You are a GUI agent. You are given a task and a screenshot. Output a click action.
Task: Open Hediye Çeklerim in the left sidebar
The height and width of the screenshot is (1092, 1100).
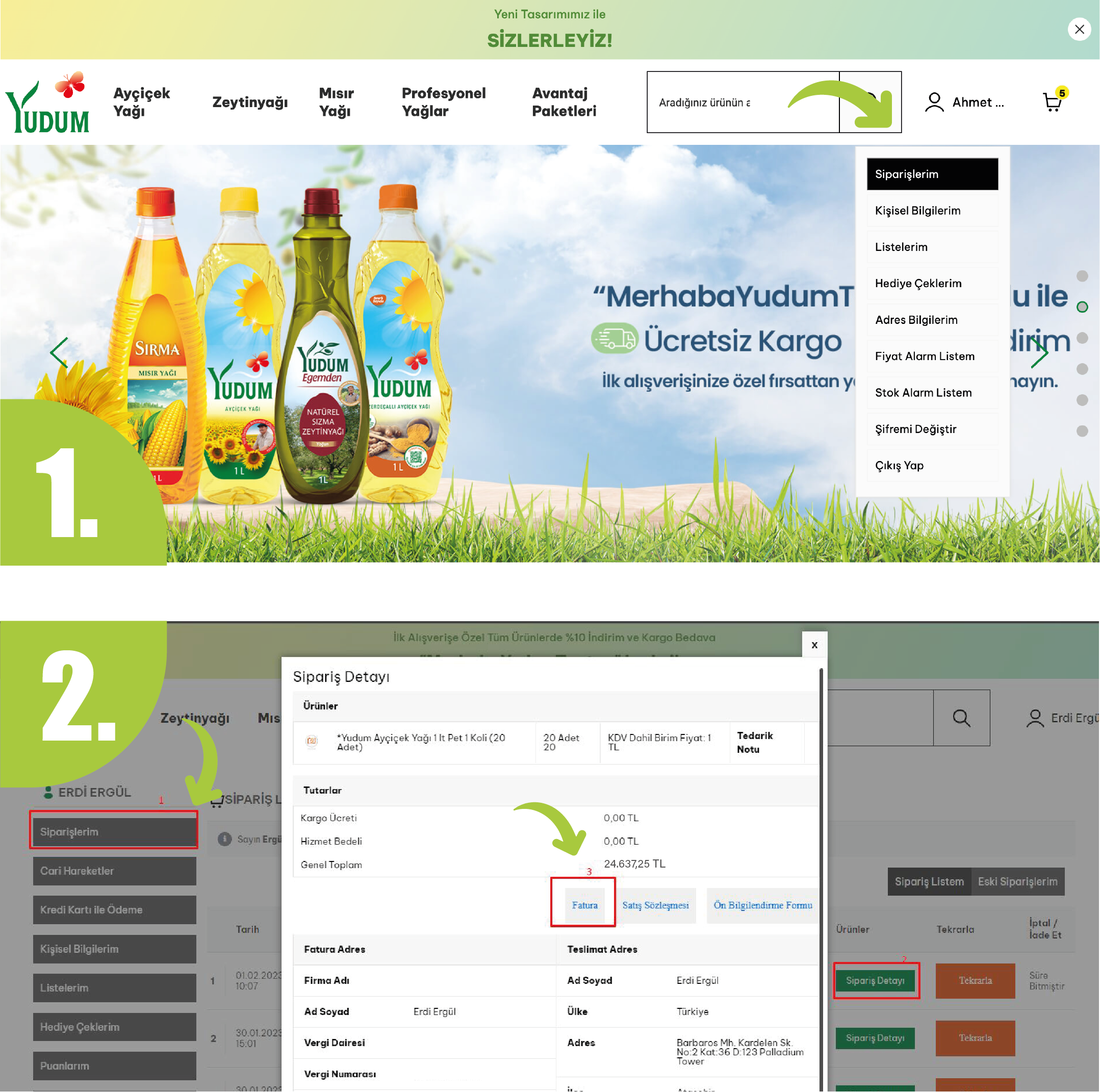point(114,1027)
